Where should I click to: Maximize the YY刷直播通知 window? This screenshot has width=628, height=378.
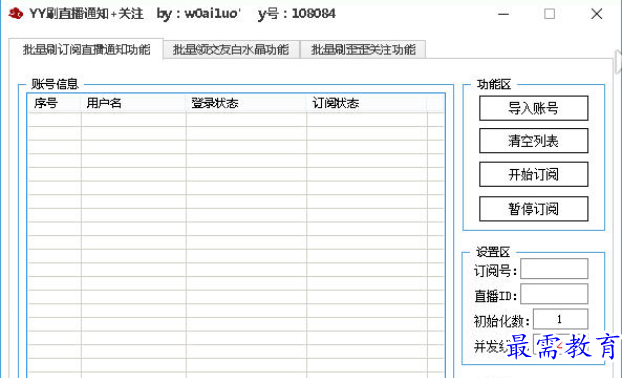click(550, 14)
